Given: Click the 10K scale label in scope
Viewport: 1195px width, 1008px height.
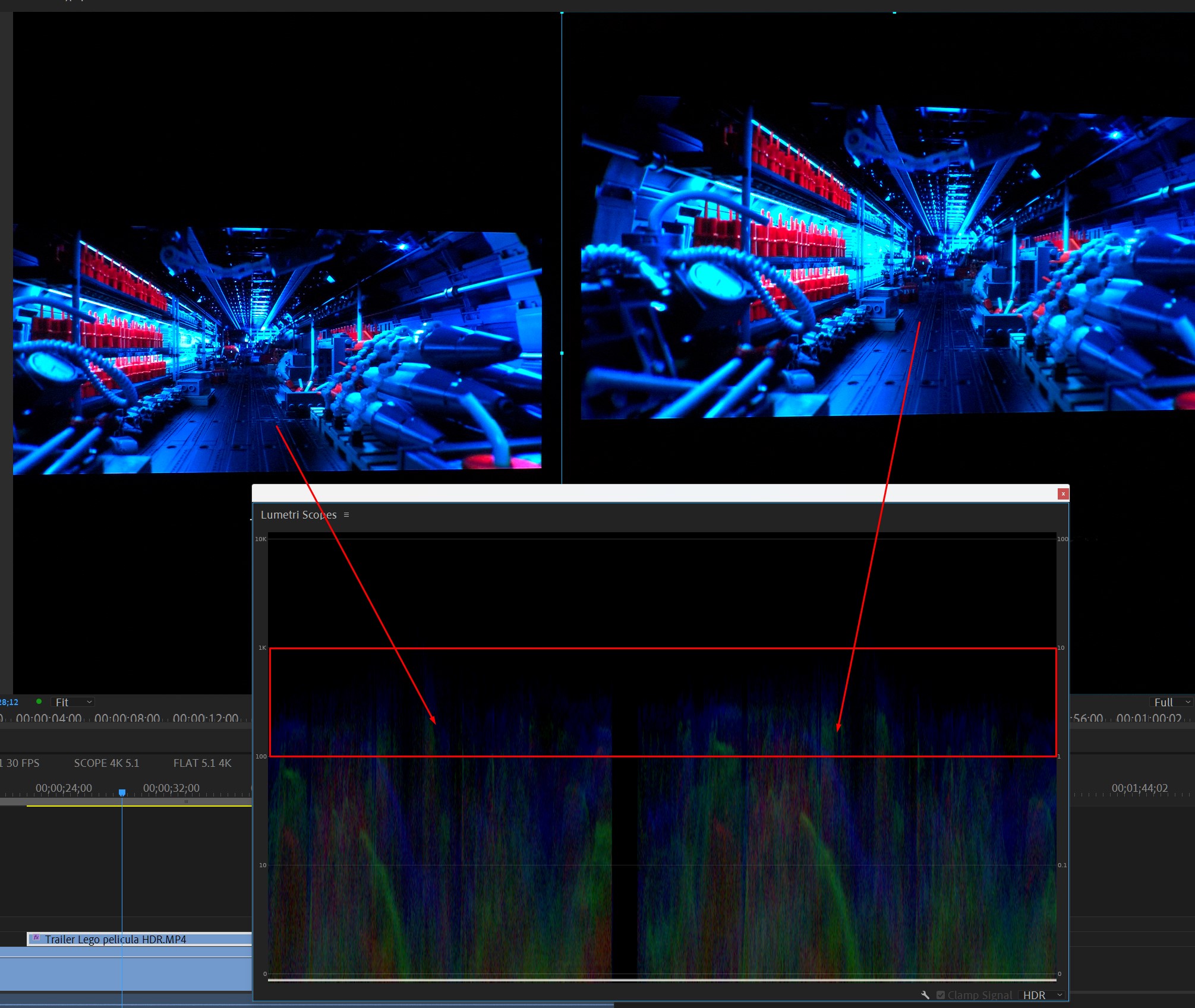Looking at the screenshot, I should (261, 539).
